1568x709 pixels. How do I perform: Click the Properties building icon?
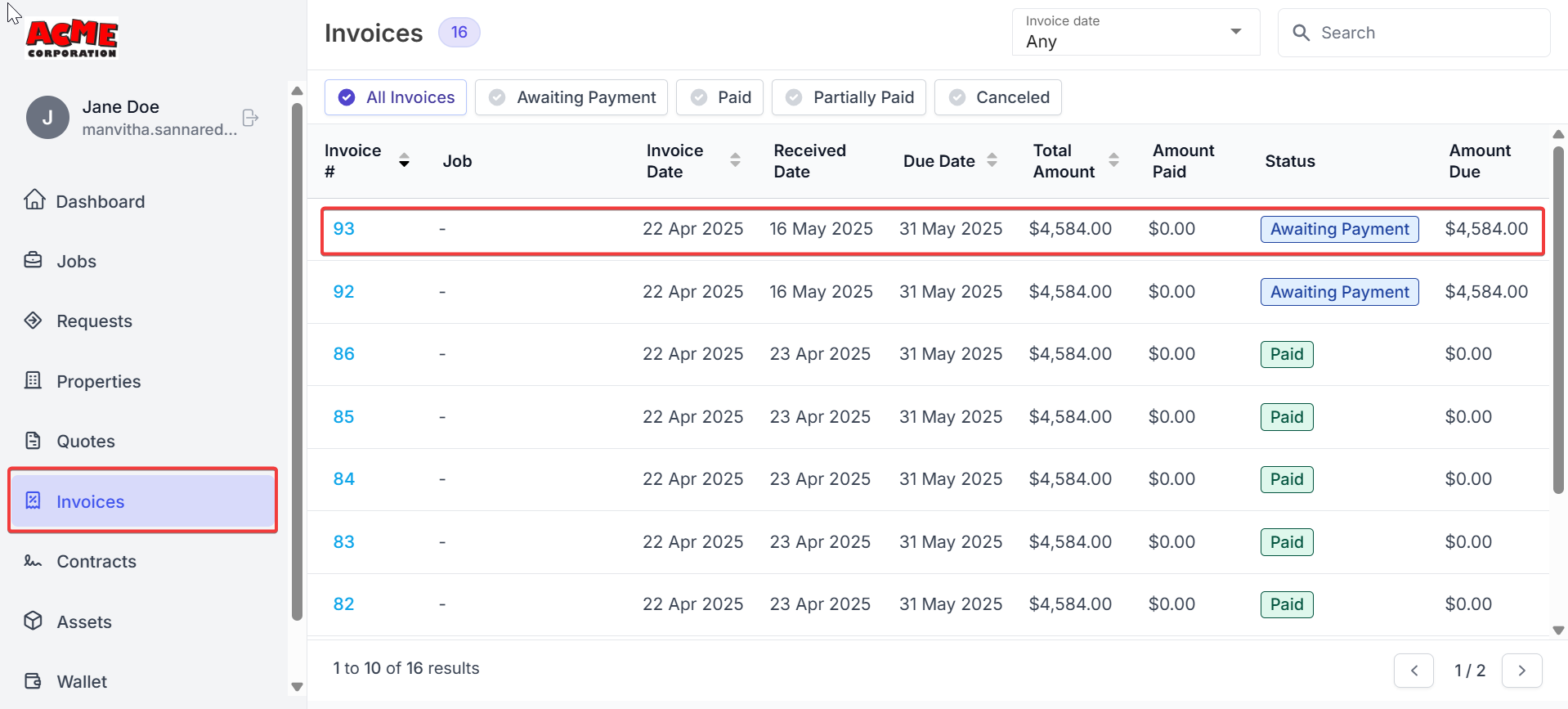pyautogui.click(x=34, y=380)
